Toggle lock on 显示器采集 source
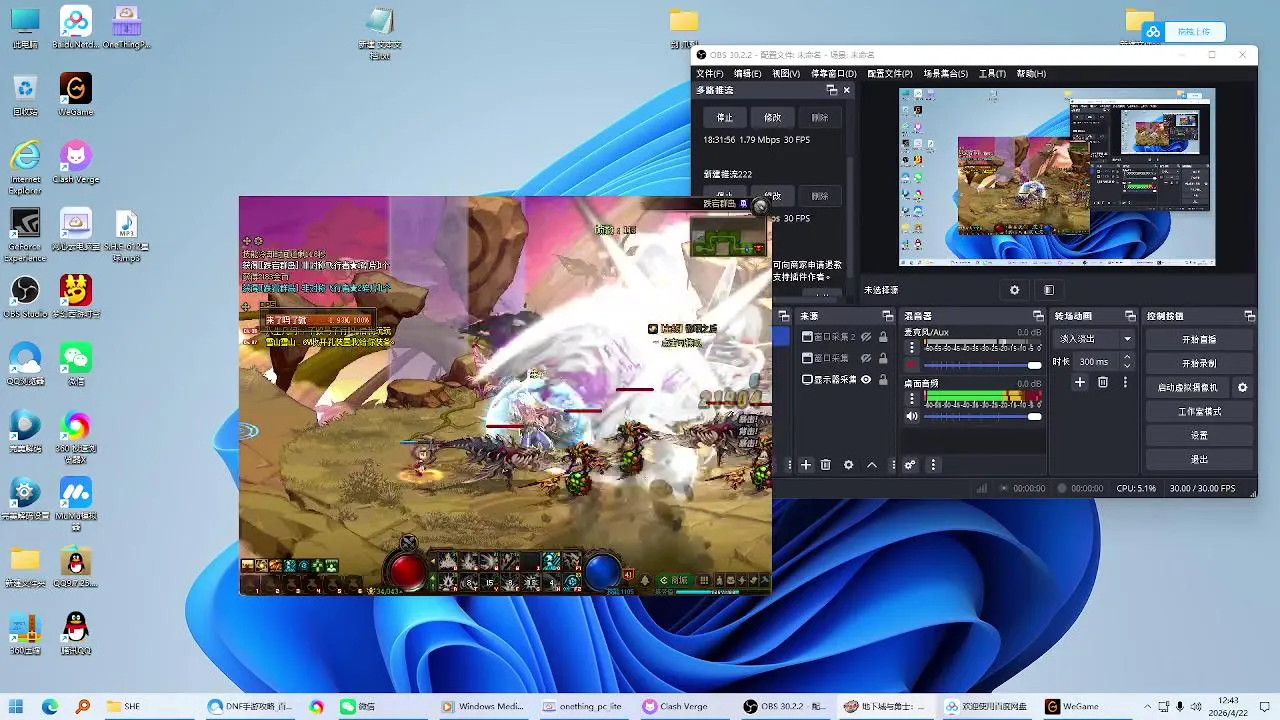The image size is (1280, 720). (x=883, y=380)
